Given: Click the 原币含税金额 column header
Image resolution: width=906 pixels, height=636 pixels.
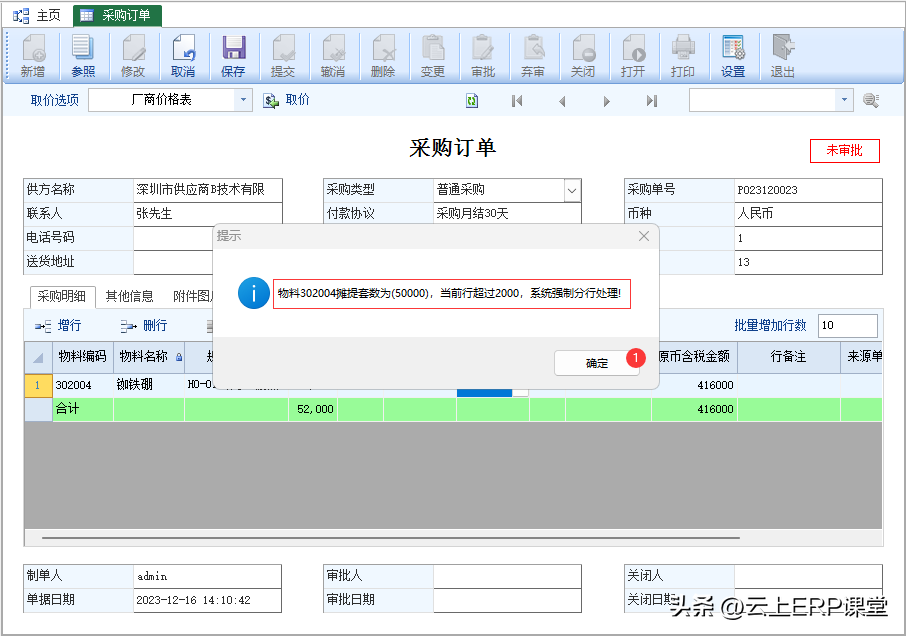Looking at the screenshot, I should tap(695, 357).
